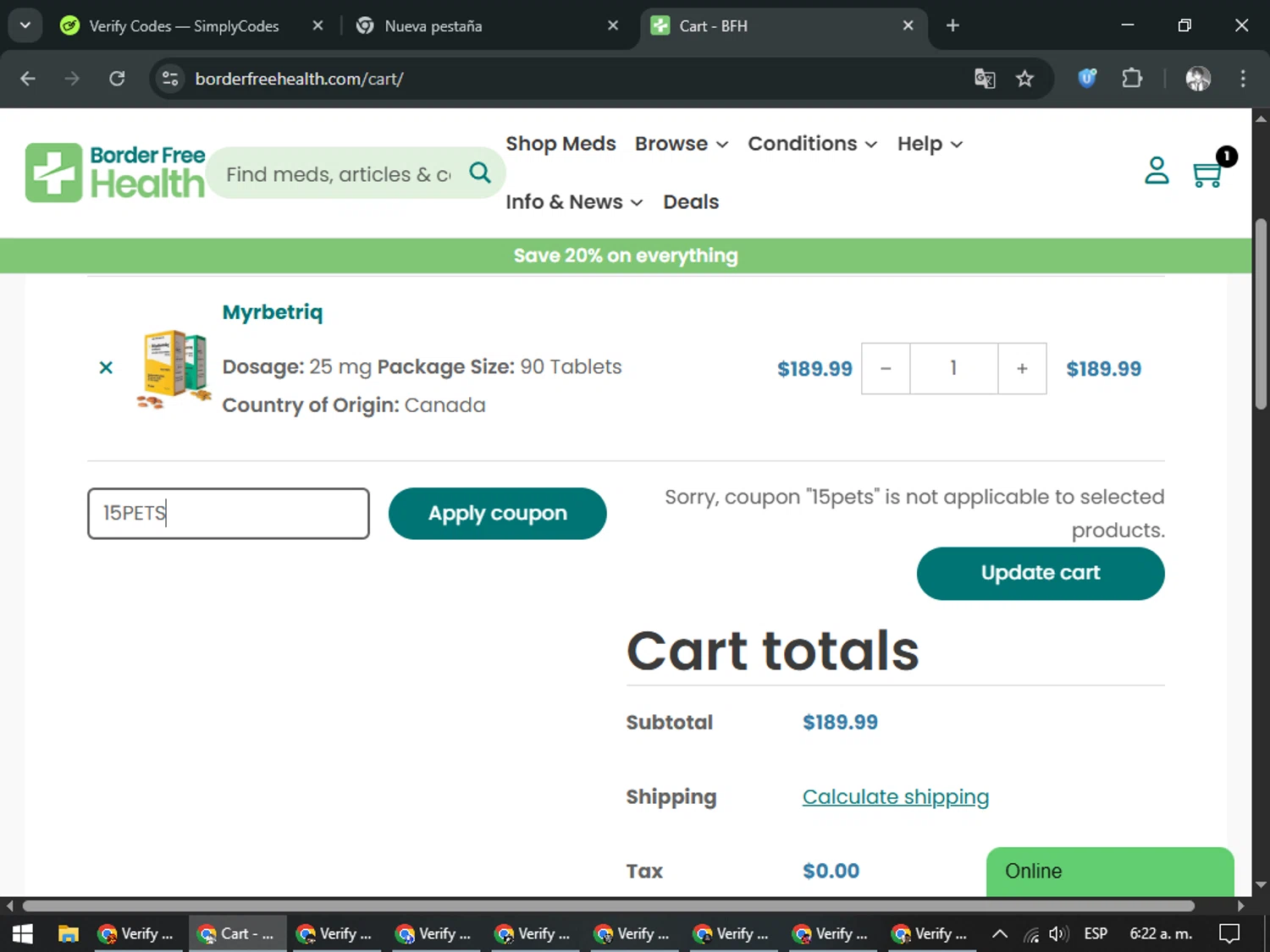The height and width of the screenshot is (952, 1270).
Task: Click the scroll down arrow of page scrollbar
Action: pyautogui.click(x=1261, y=884)
